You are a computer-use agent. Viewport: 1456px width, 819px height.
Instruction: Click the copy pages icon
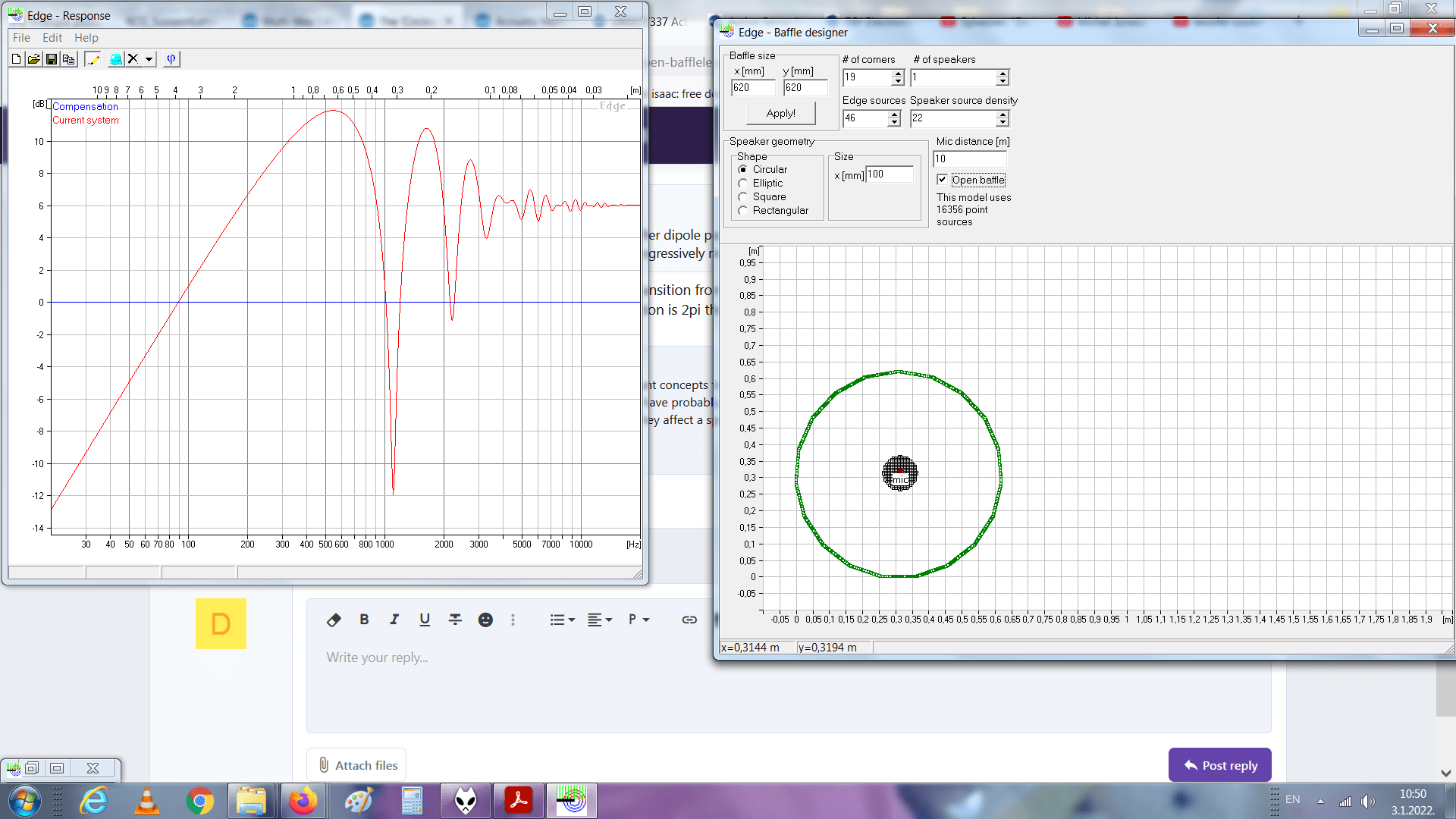click(69, 59)
